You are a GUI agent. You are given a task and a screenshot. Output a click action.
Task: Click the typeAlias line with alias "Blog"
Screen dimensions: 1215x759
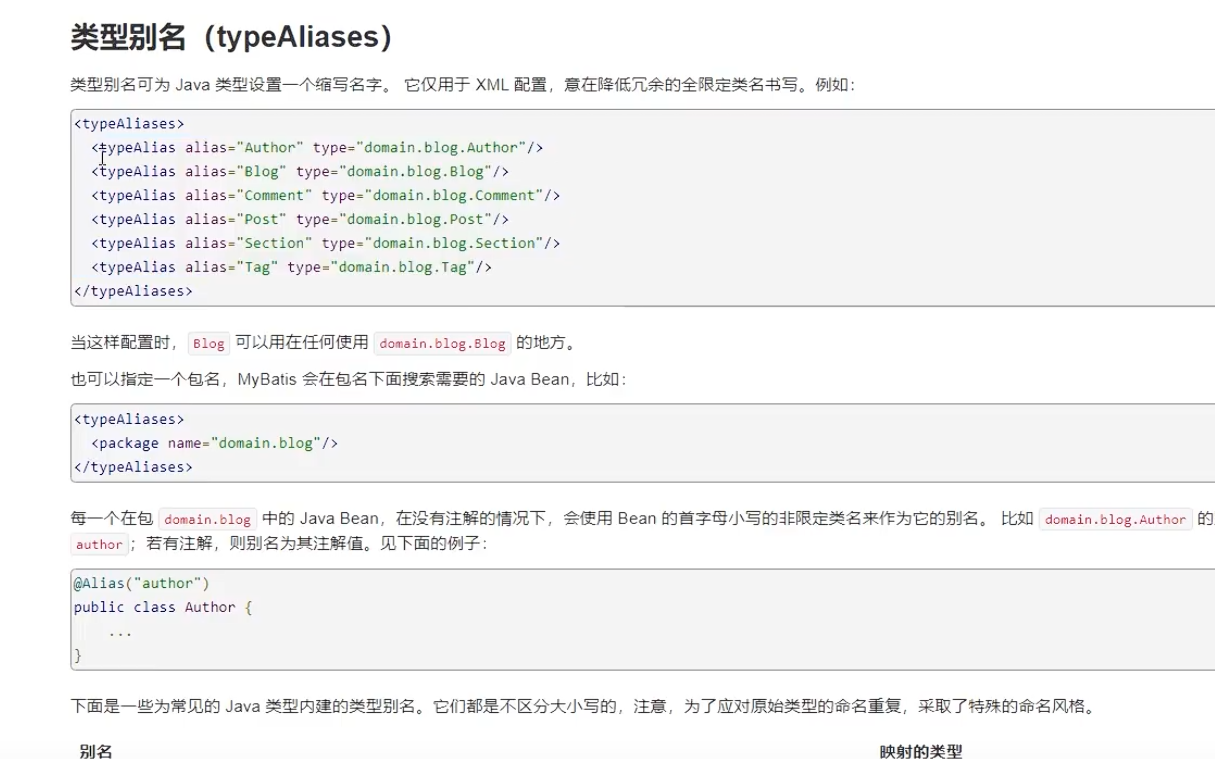click(300, 171)
